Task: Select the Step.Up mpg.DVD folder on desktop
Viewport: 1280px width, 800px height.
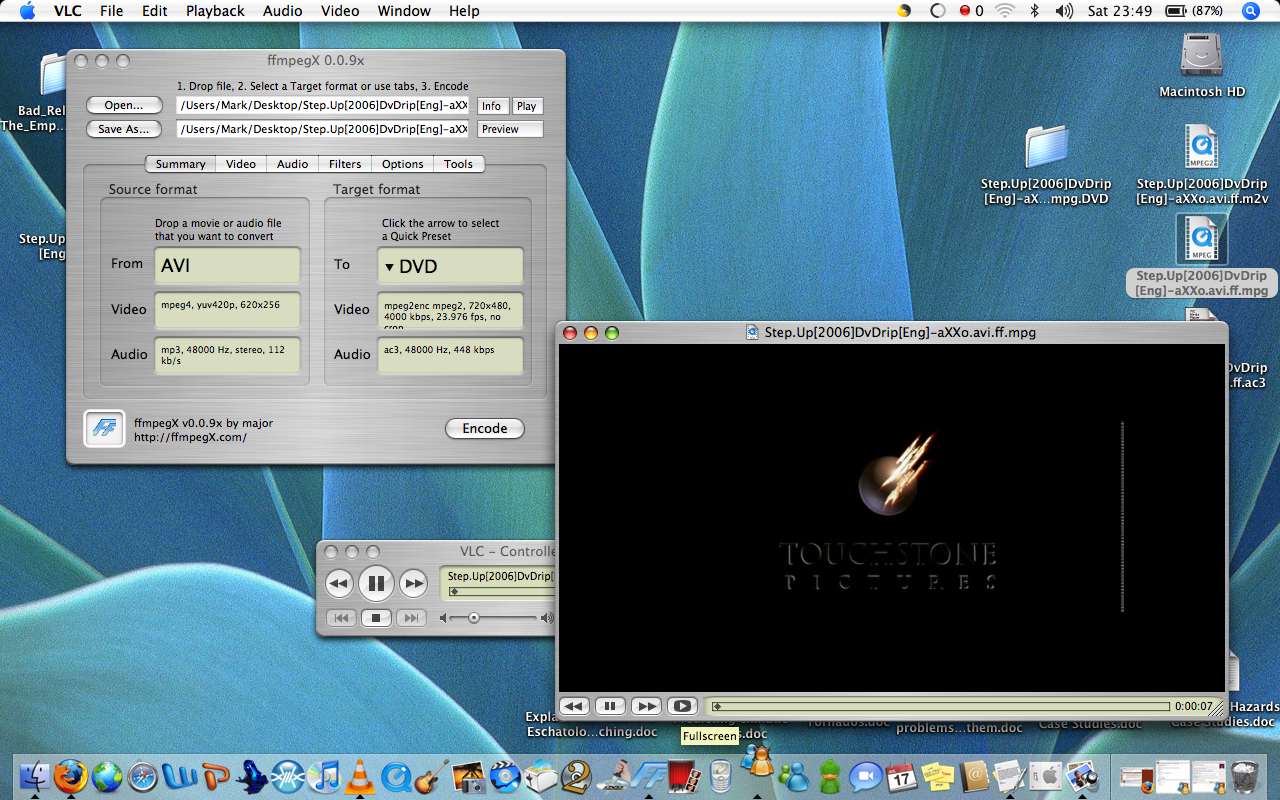Action: click(x=1046, y=147)
